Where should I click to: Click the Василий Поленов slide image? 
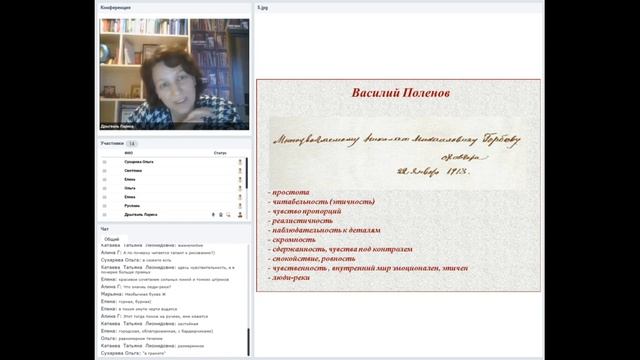click(398, 185)
